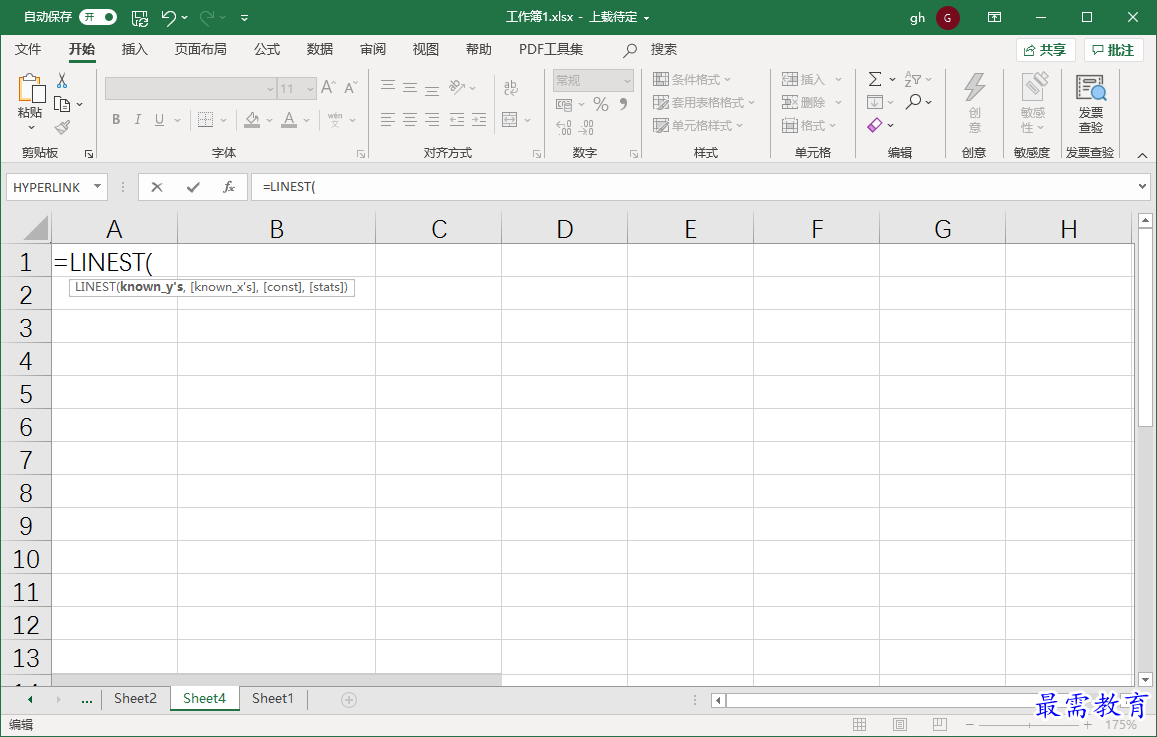Switch to the 数据 ribbon tab
1157x737 pixels.
click(x=320, y=49)
